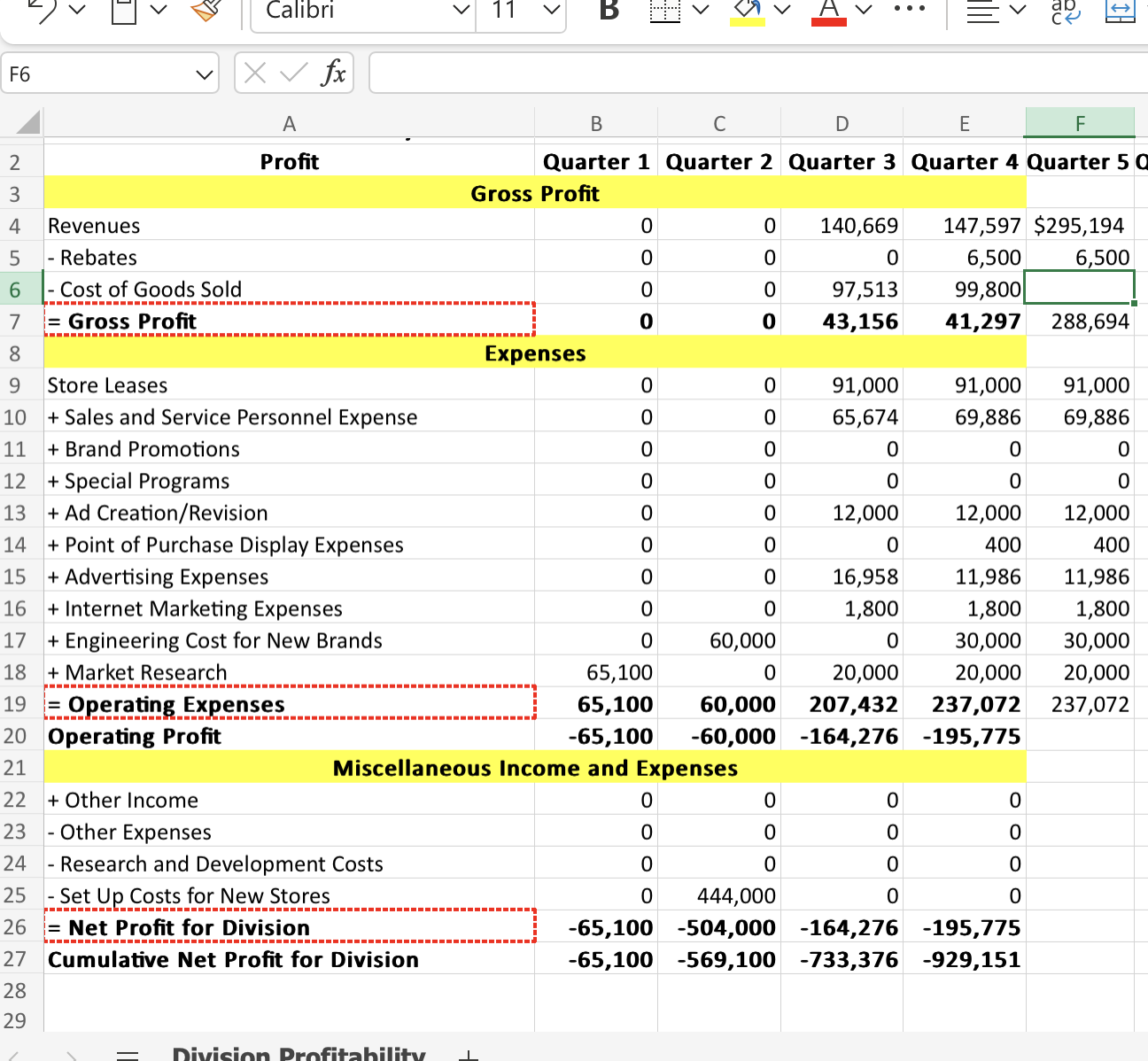Apply yellow fill color bucket
Viewport: 1148px width, 1061px height.
pyautogui.click(x=748, y=11)
